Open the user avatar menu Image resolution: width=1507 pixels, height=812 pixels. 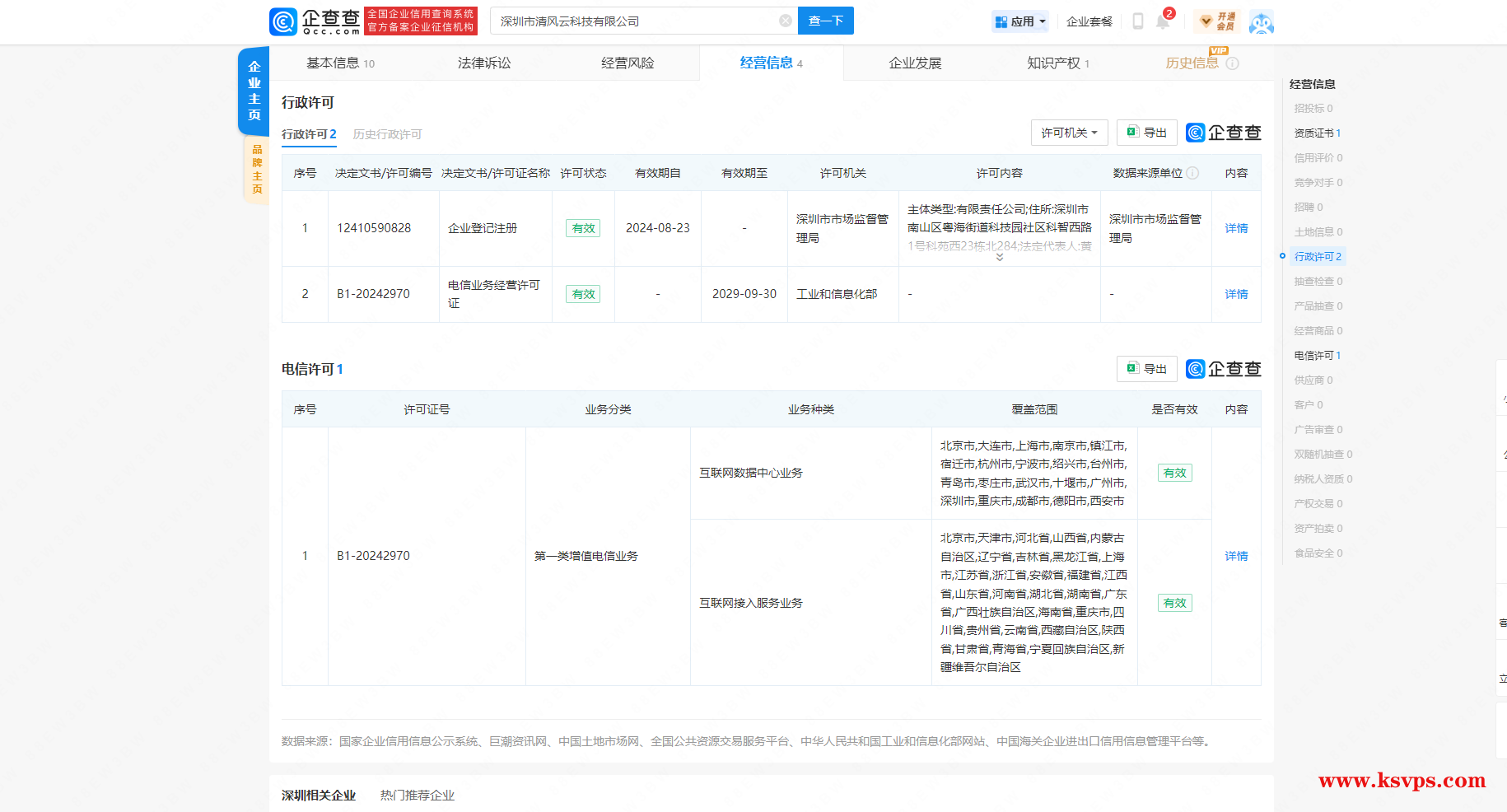tap(1261, 22)
